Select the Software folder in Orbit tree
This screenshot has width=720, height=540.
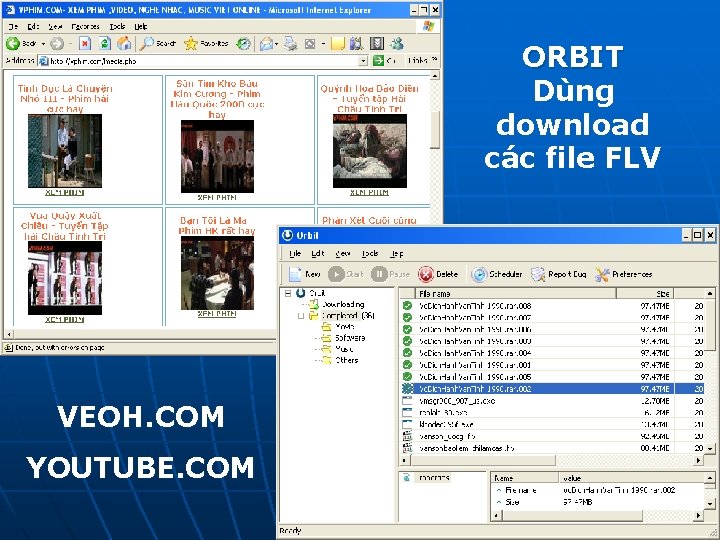(x=343, y=338)
